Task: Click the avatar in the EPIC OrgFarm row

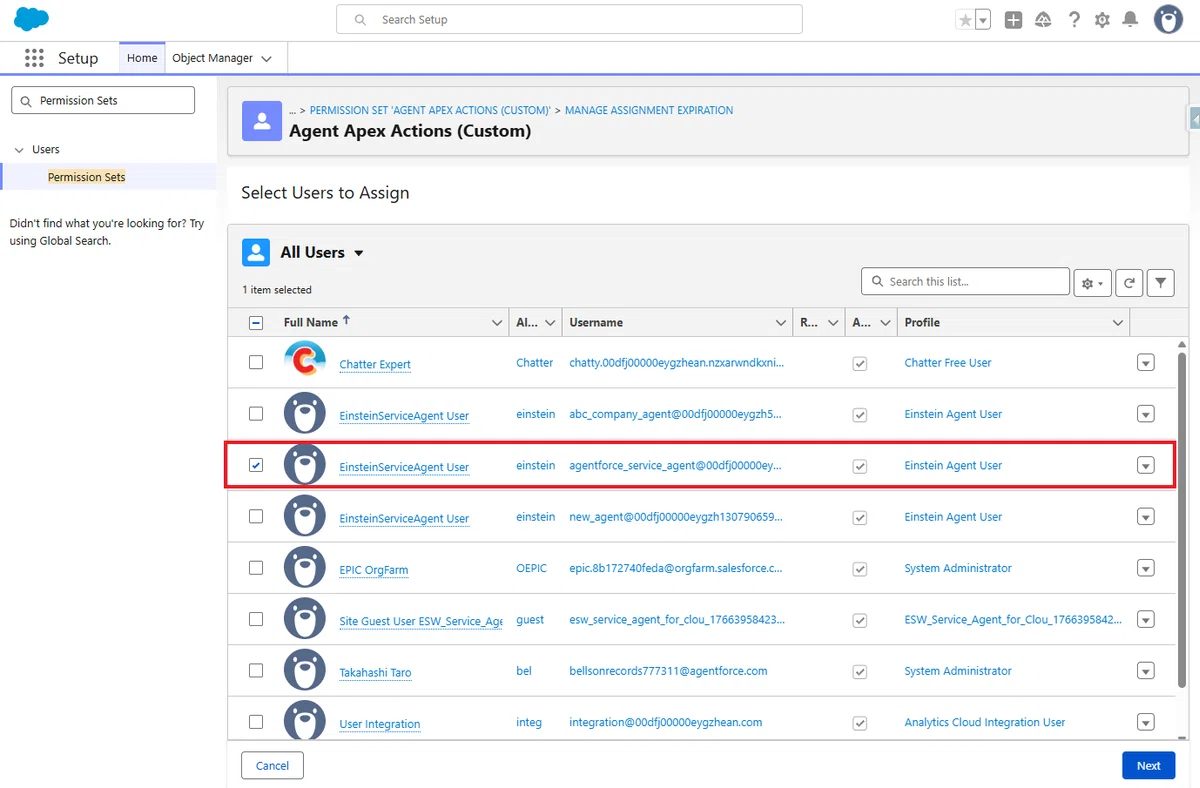Action: [305, 567]
